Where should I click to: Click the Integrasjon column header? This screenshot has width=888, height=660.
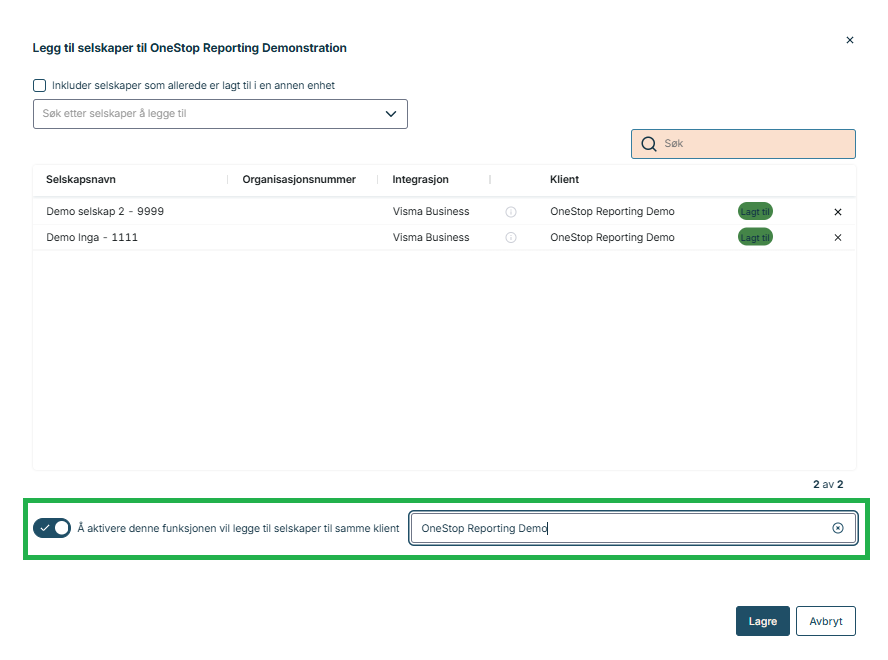click(422, 179)
